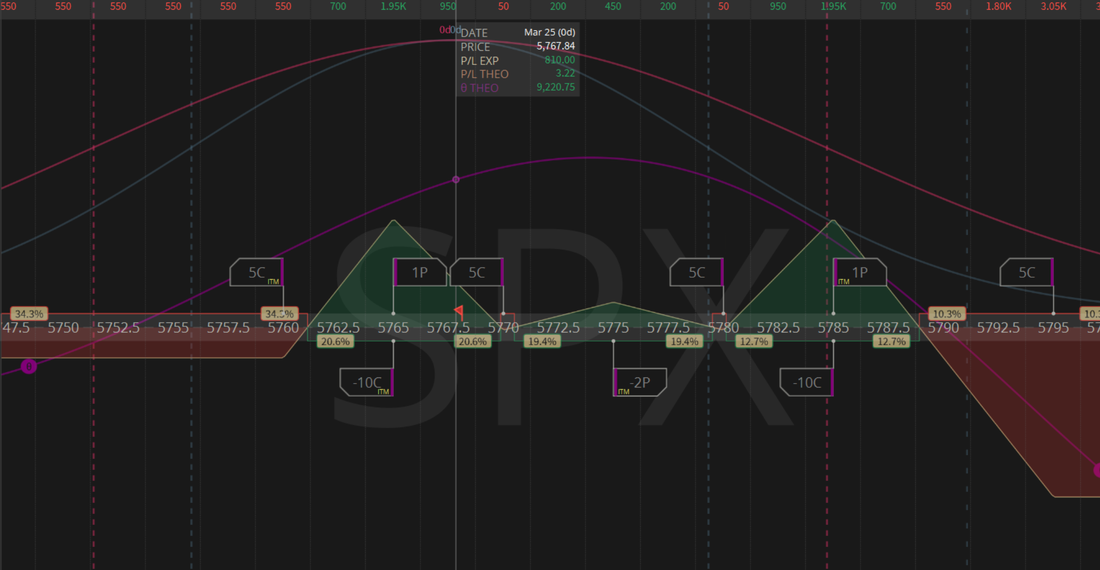The image size is (1100, 570).
Task: Click the 5792.5 price axis label
Action: (998, 327)
